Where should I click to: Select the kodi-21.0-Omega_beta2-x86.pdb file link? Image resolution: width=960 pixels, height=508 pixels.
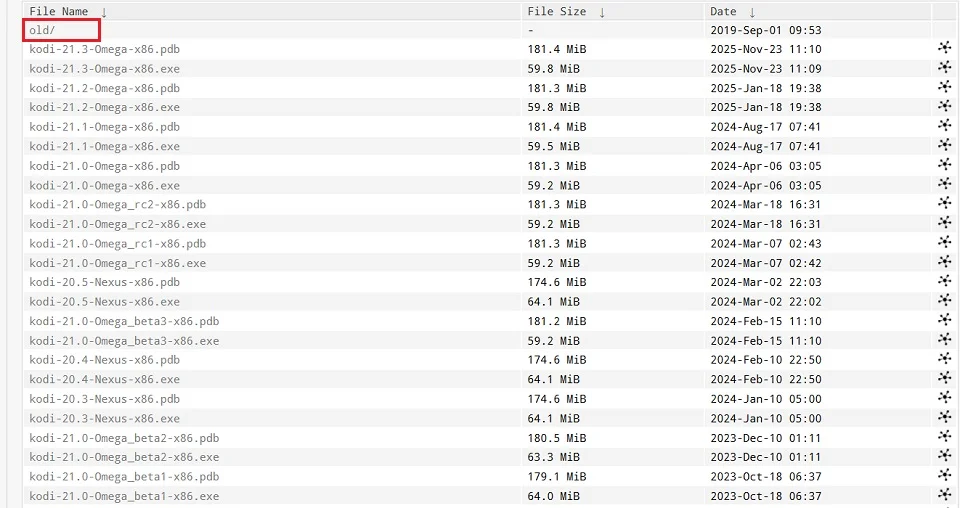point(123,438)
